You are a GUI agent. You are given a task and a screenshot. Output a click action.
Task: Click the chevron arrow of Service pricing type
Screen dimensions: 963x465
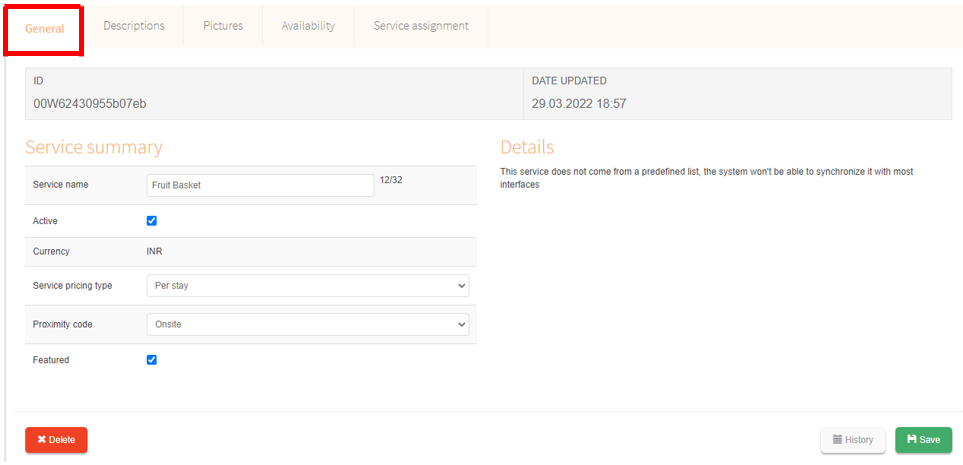(x=461, y=286)
